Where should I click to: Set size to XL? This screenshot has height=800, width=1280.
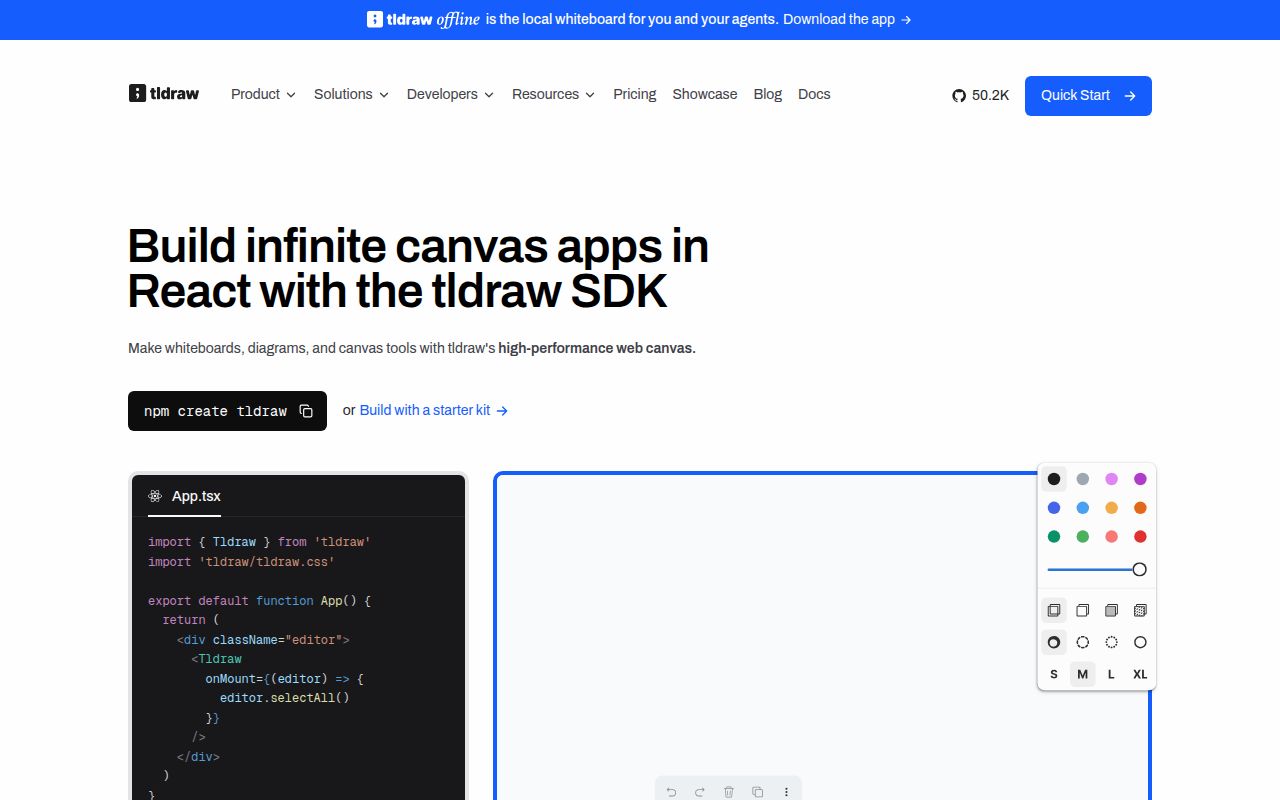point(1140,674)
